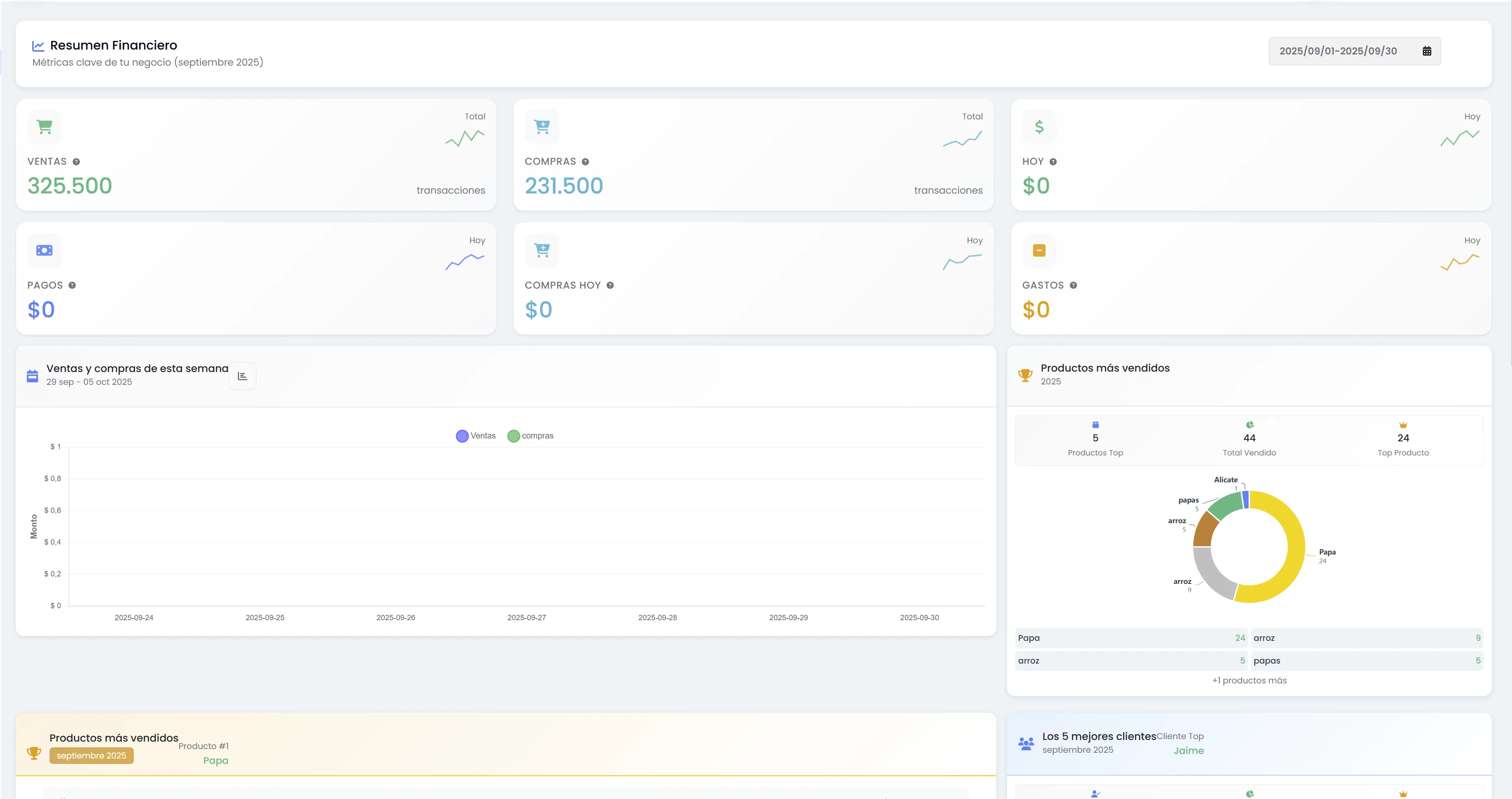
Task: Click the COMPRAS help question-mark icon
Action: click(x=585, y=161)
